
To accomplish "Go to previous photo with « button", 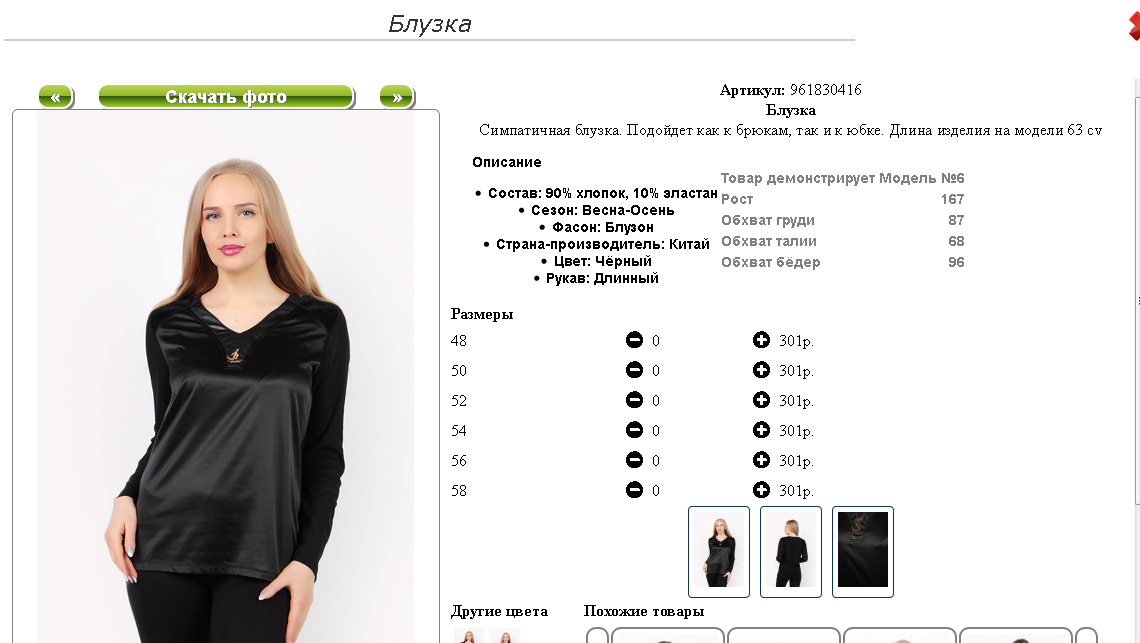I will 56,97.
